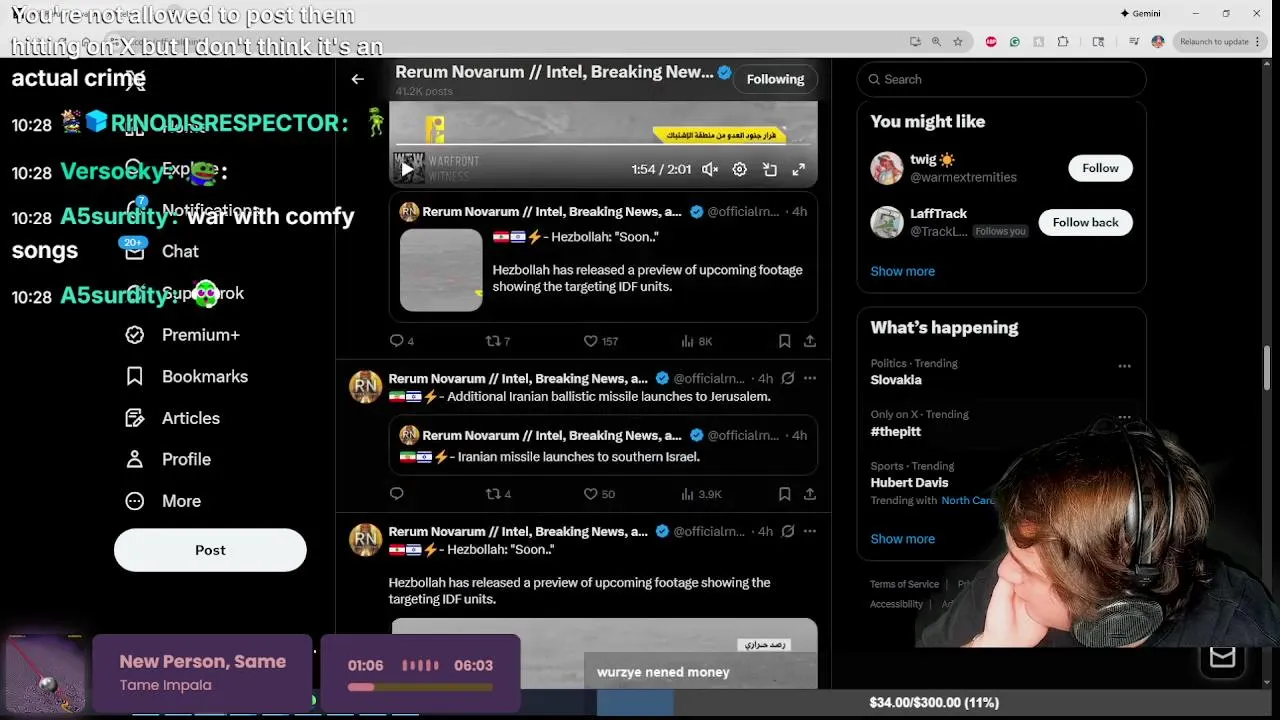Follow back LaffTrack

(x=1085, y=222)
